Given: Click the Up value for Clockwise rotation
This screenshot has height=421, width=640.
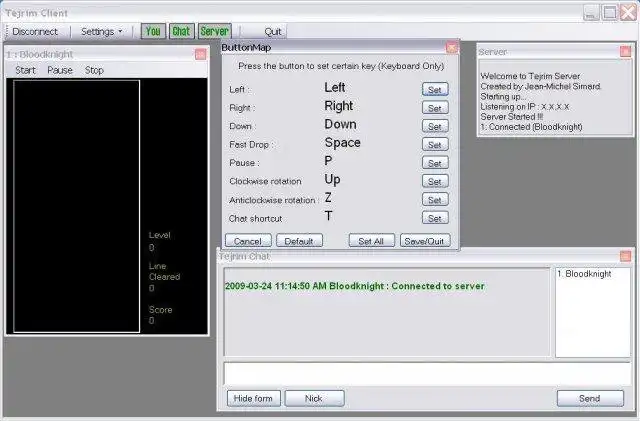Looking at the screenshot, I should click(332, 179).
